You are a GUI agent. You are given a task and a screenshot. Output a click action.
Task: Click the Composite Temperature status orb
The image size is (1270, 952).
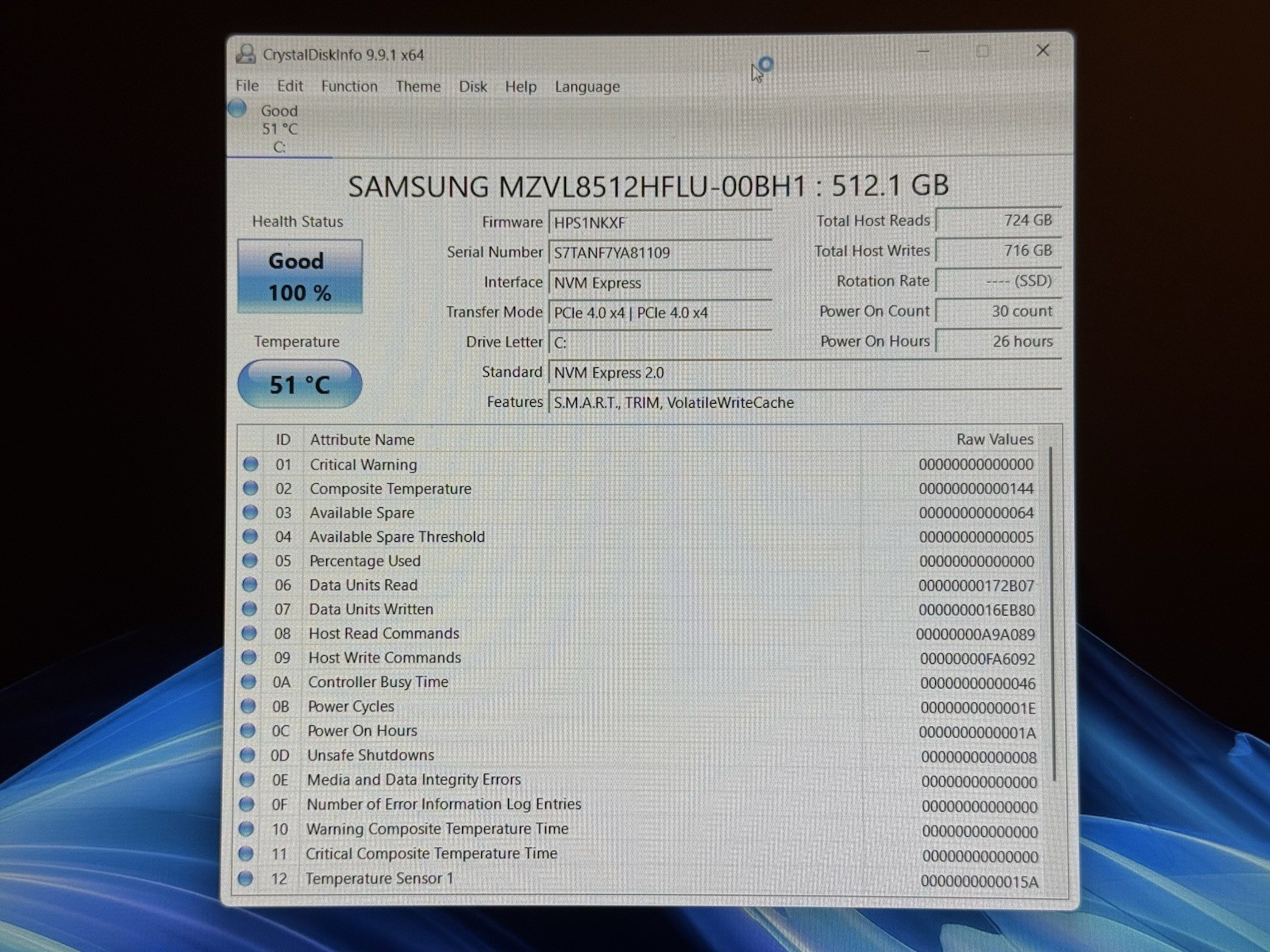251,488
